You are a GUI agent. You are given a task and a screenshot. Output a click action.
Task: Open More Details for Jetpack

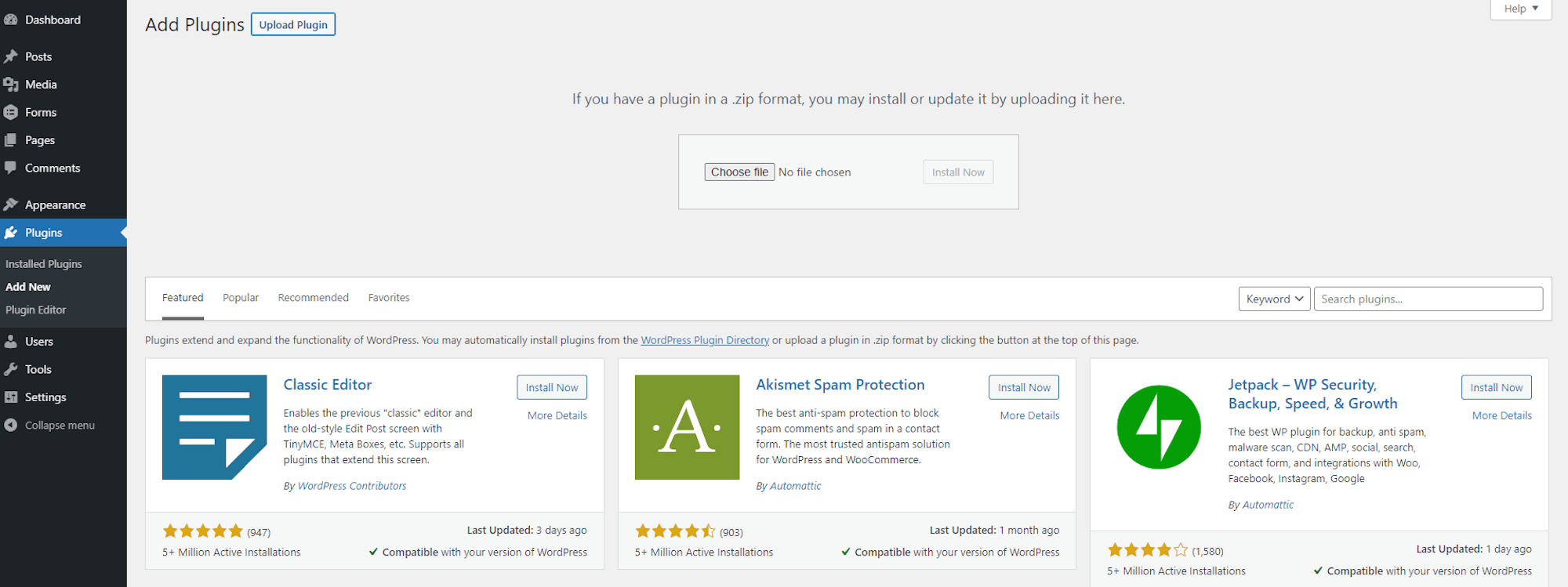(x=1502, y=415)
